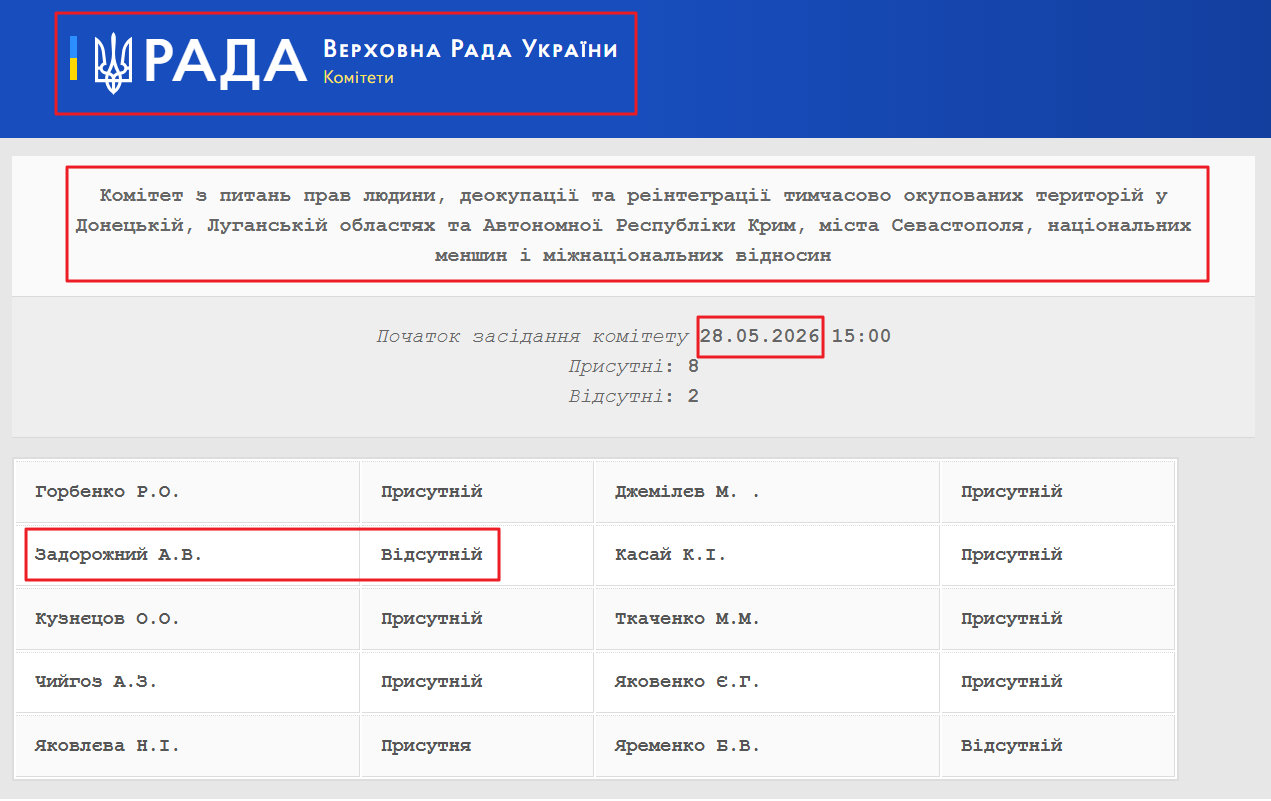The width and height of the screenshot is (1271, 801).
Task: Select the Задорожний А.В. name cell
Action: tap(188, 554)
